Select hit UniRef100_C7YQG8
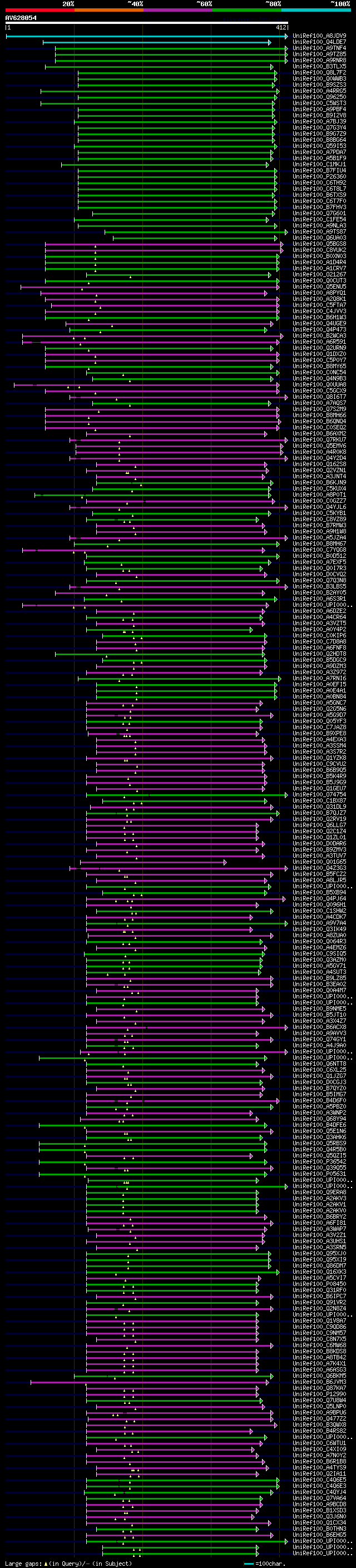Screen dimensions: 356x1568 click(319, 550)
